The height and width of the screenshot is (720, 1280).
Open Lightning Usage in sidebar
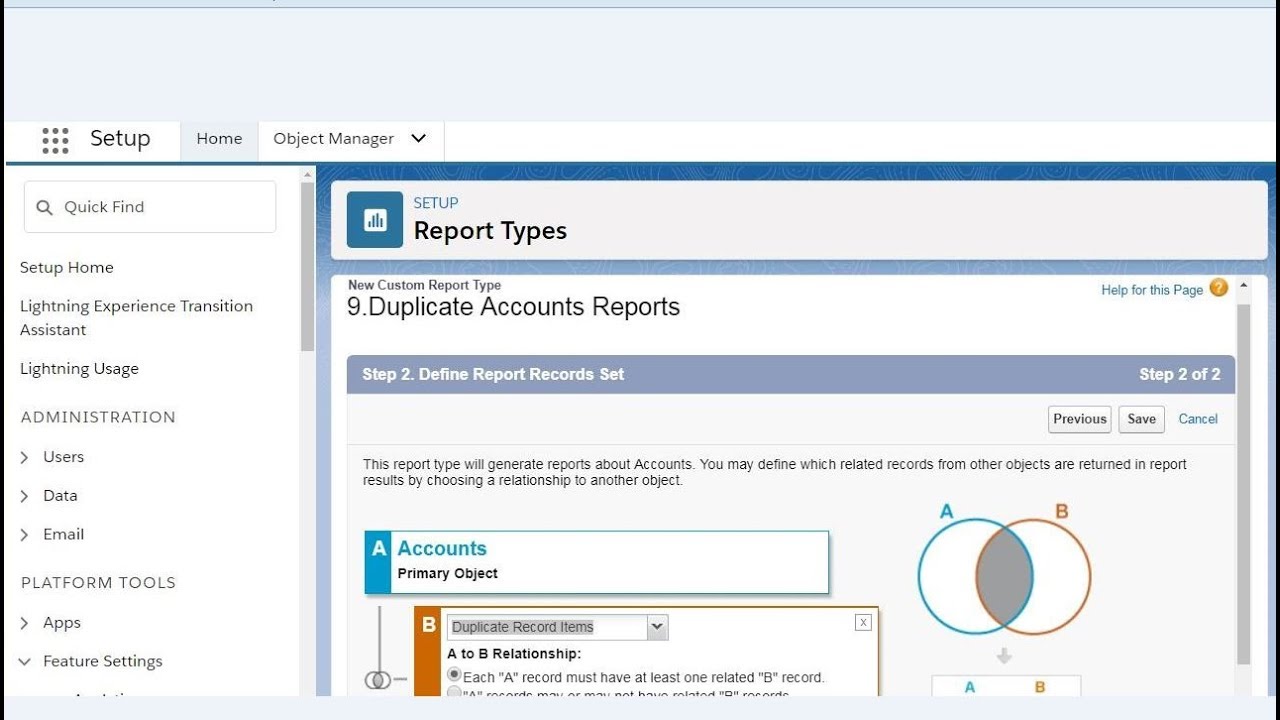click(x=79, y=369)
